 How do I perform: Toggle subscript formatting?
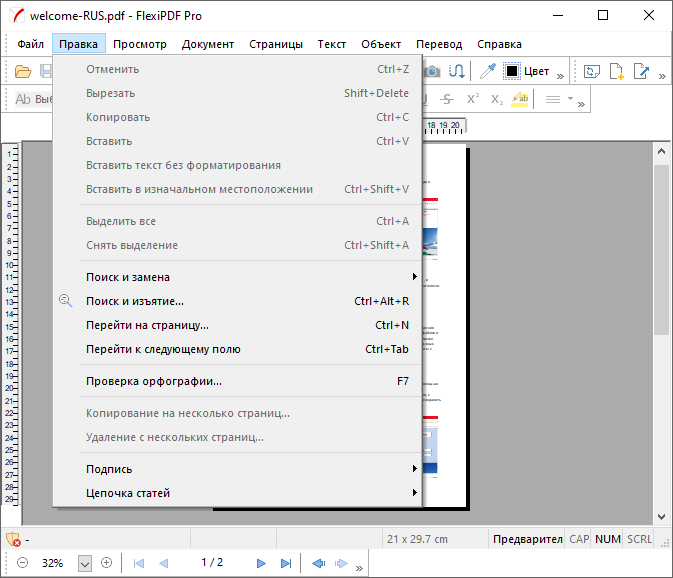[x=497, y=100]
